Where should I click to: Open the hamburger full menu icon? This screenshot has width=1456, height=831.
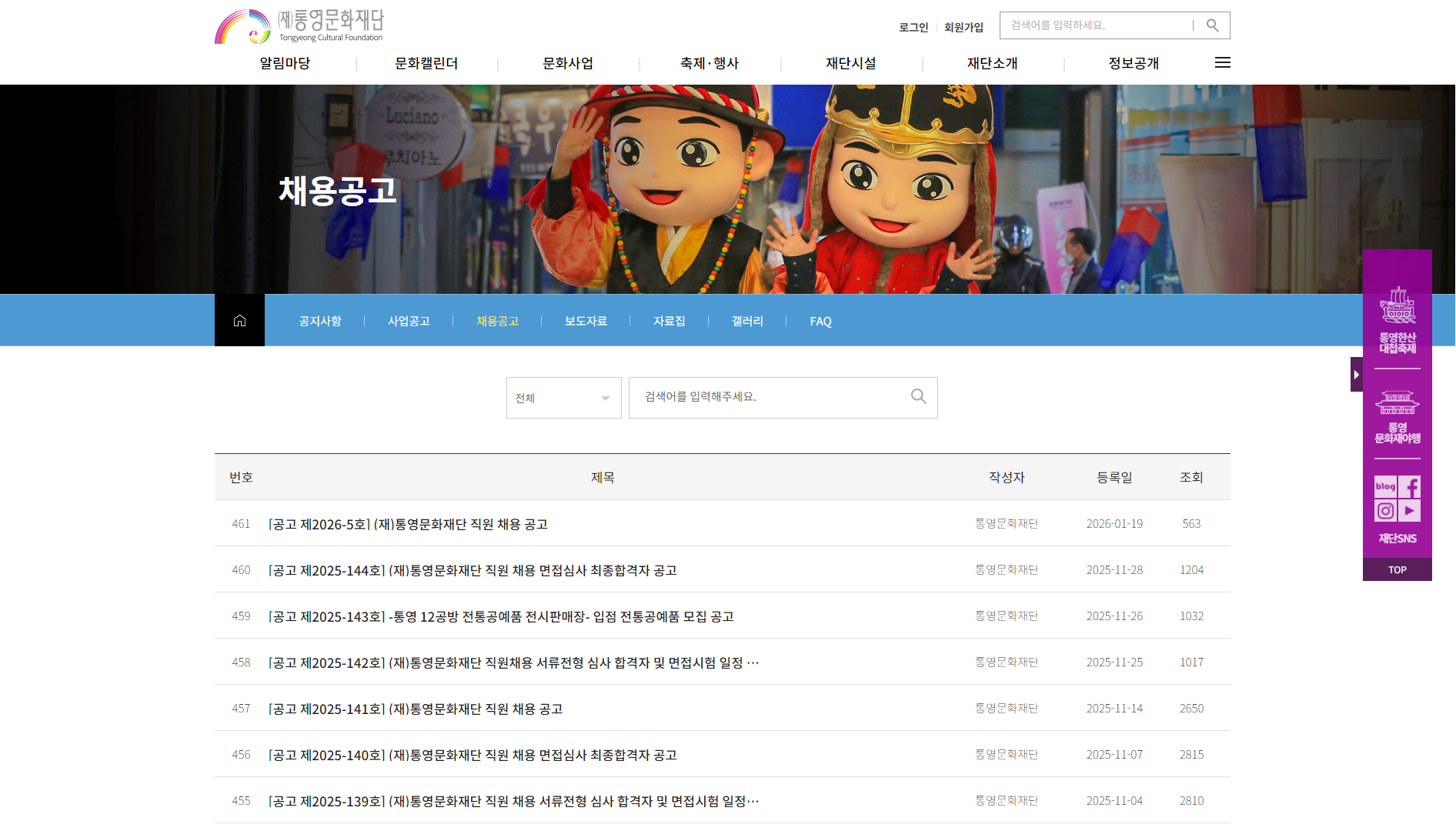(1222, 63)
